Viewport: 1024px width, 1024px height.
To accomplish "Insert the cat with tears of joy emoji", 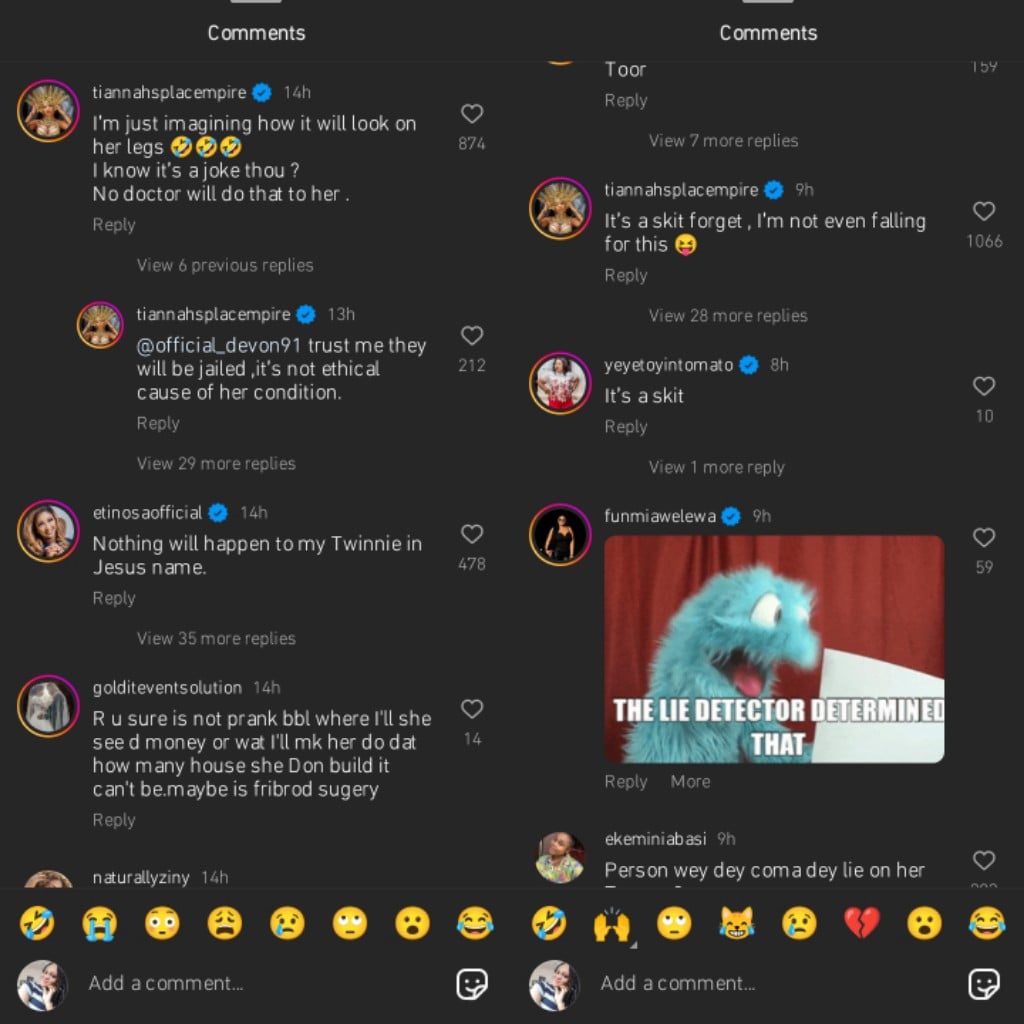I will point(737,923).
